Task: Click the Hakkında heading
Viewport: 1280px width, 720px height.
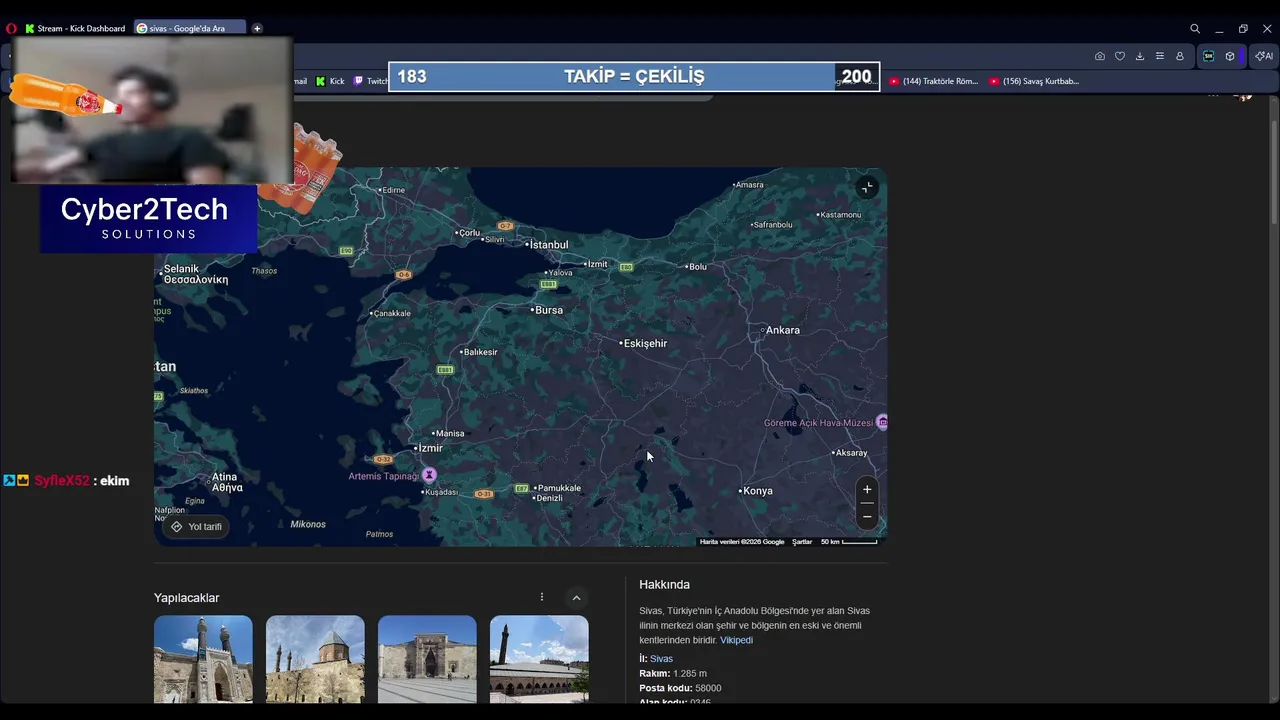Action: (664, 584)
